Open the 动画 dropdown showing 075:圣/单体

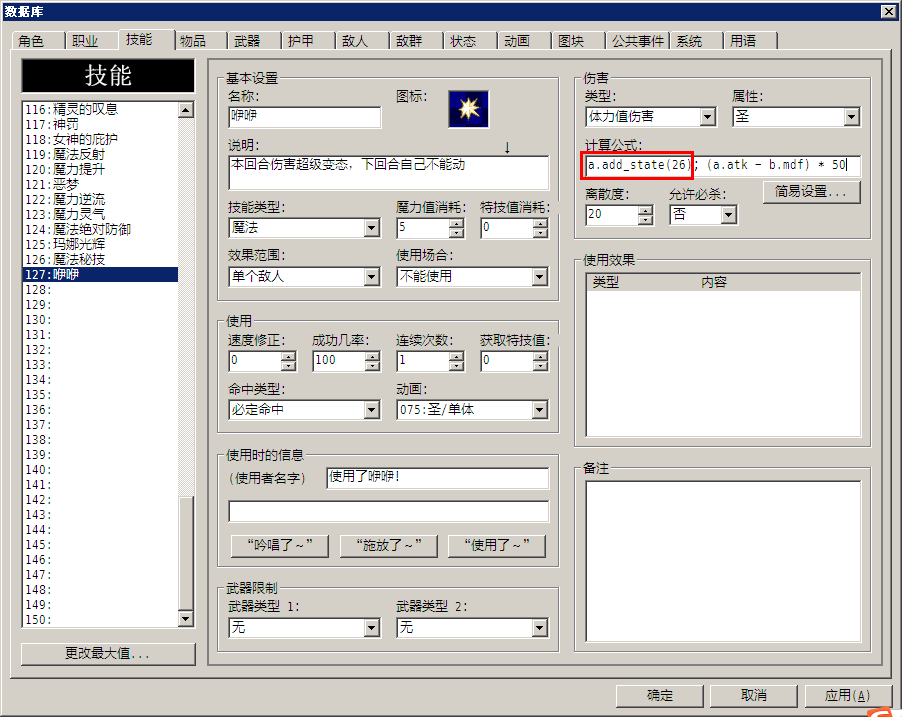tap(472, 410)
